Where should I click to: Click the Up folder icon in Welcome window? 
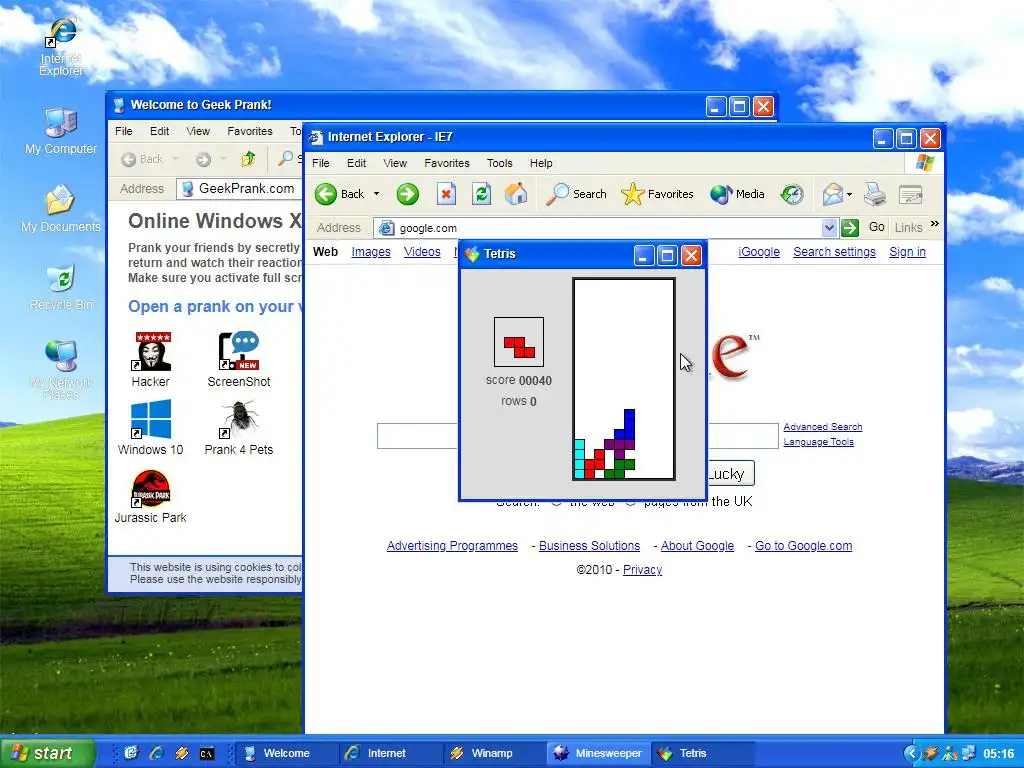248,159
